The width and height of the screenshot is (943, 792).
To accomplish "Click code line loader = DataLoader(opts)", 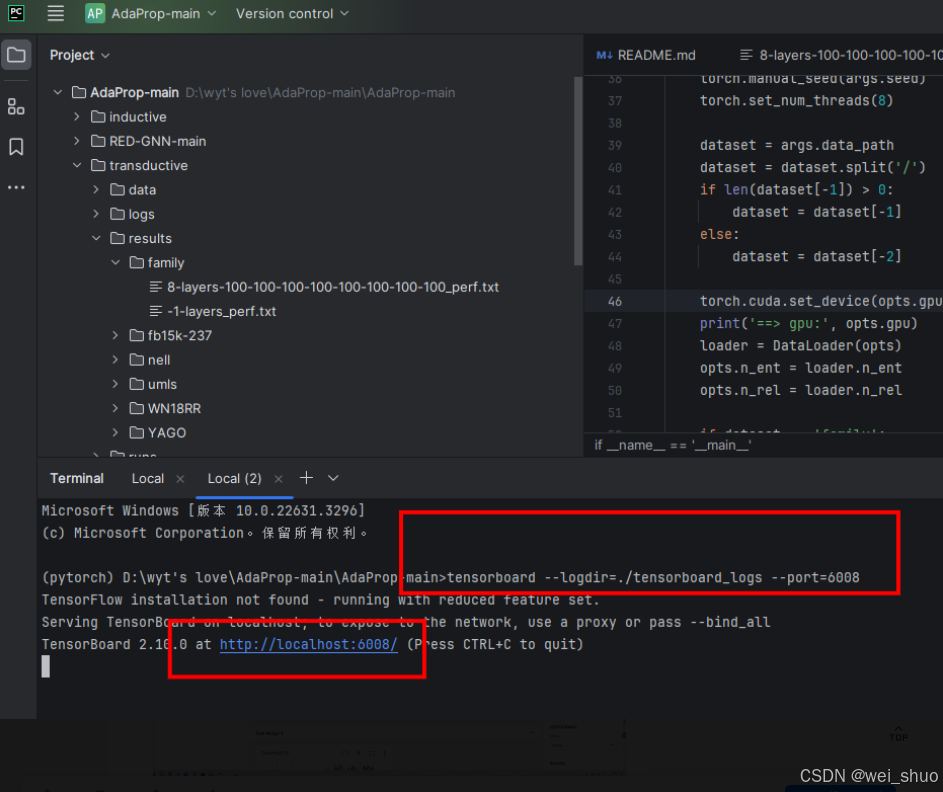I will tap(800, 346).
